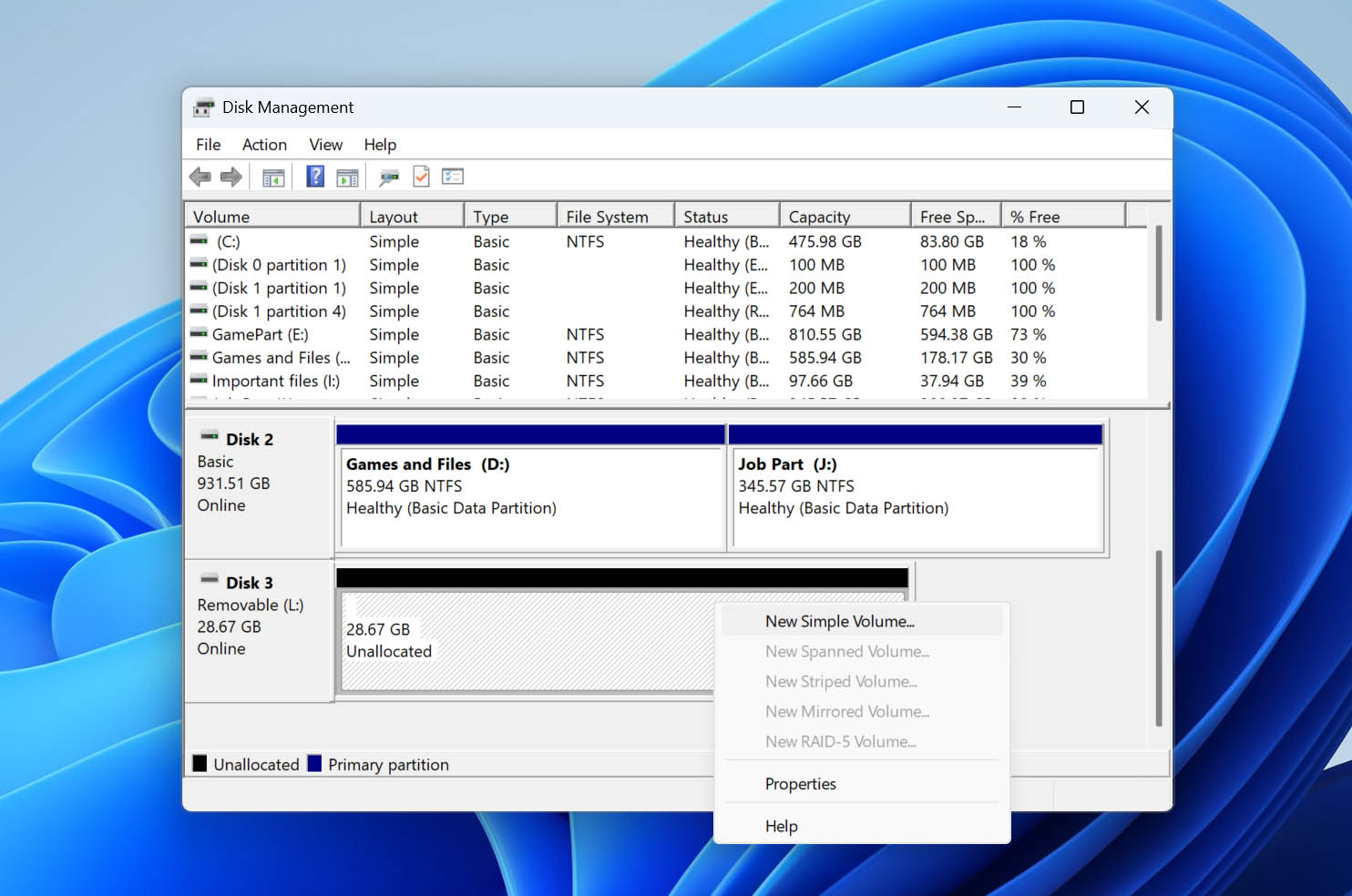Select the 97.66 GB capacity cell
This screenshot has width=1352, height=896.
coord(820,381)
